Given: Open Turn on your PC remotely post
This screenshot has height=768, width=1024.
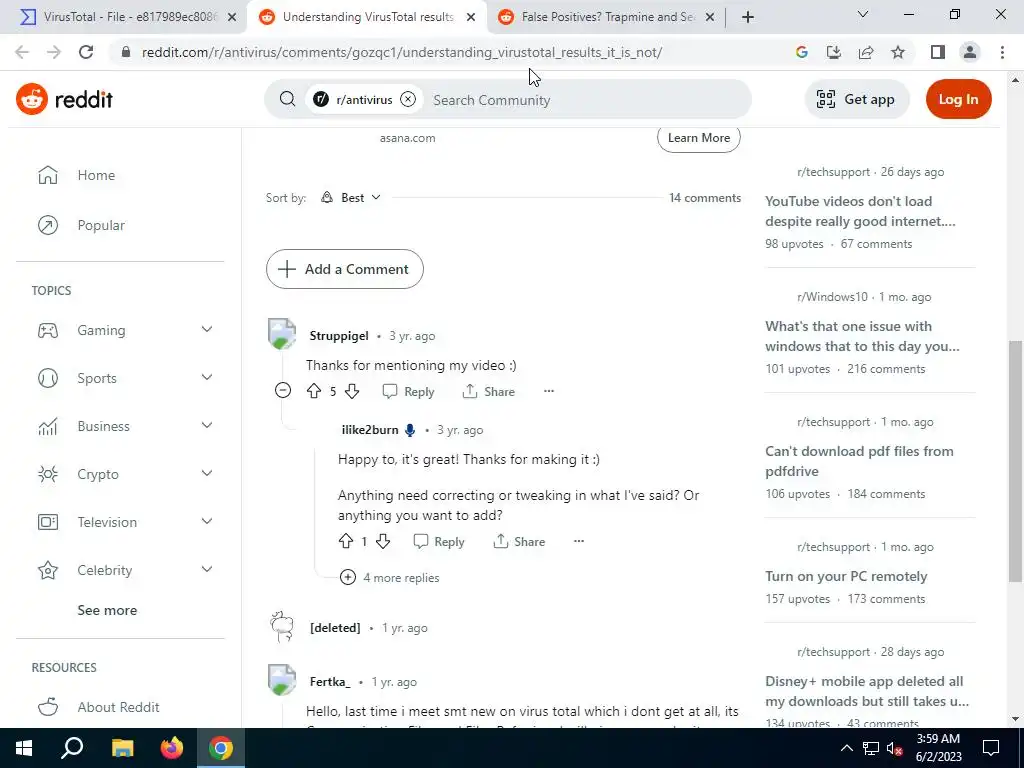Looking at the screenshot, I should [x=846, y=576].
